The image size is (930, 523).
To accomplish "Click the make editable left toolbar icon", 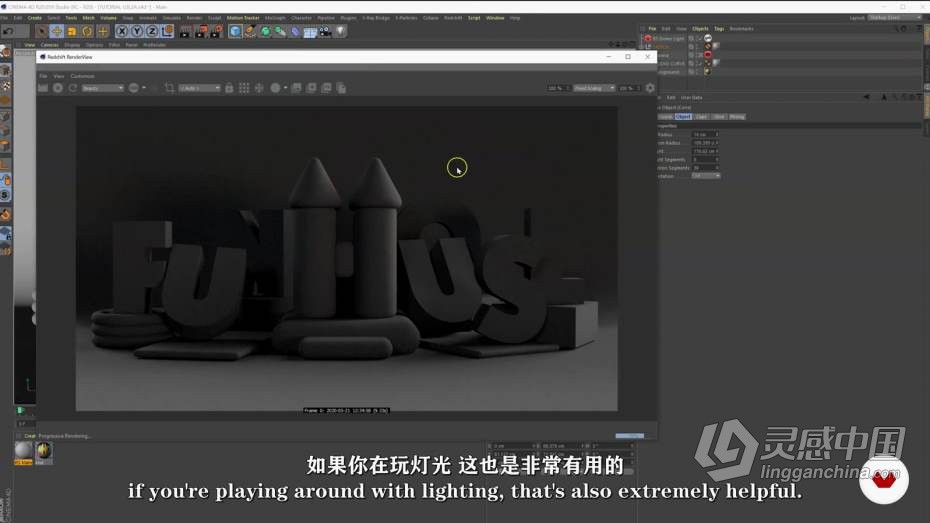I will pyautogui.click(x=5, y=53).
